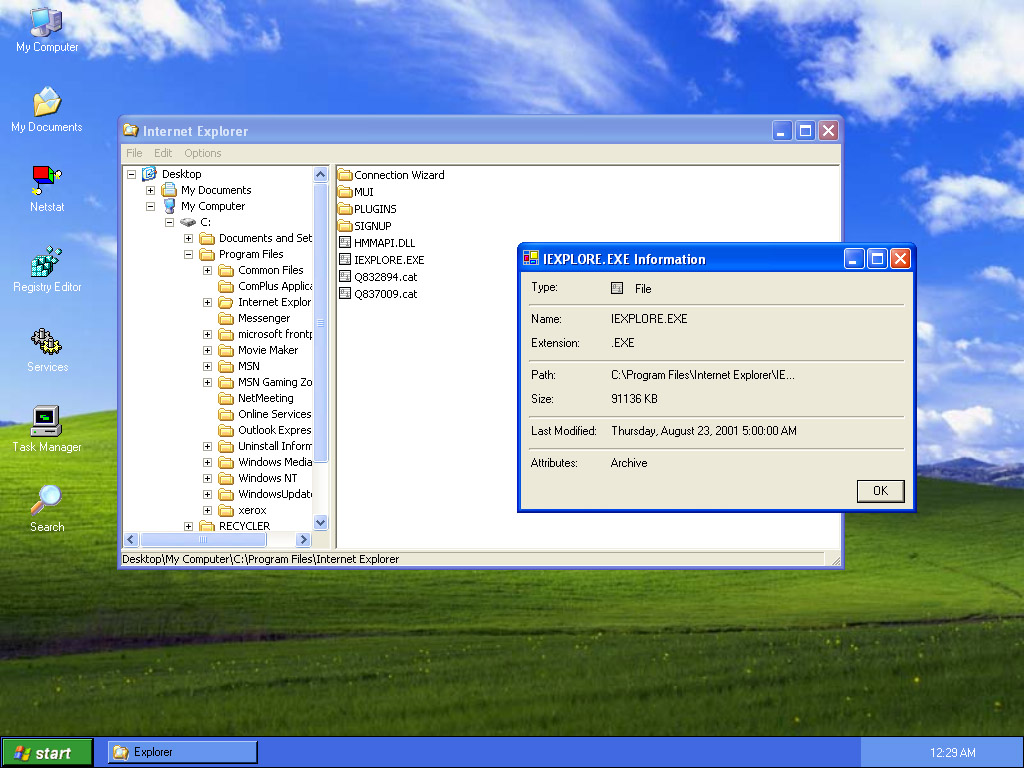
Task: Expand the RECYCLER tree node
Action: (188, 526)
